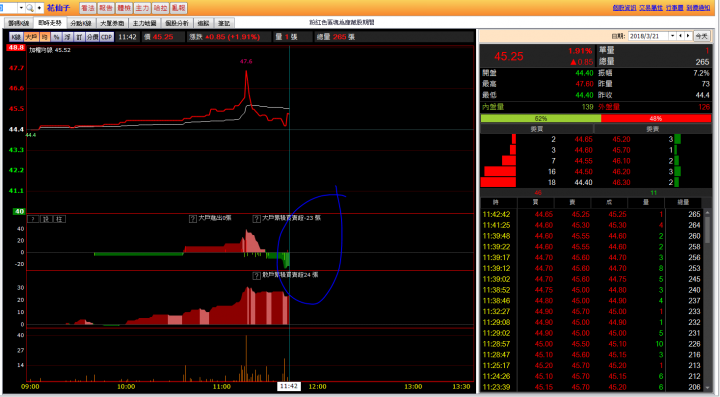Click the ? icon beside 大戶累積買賣超
Image resolution: width=720 pixels, height=397 pixels.
pos(257,219)
